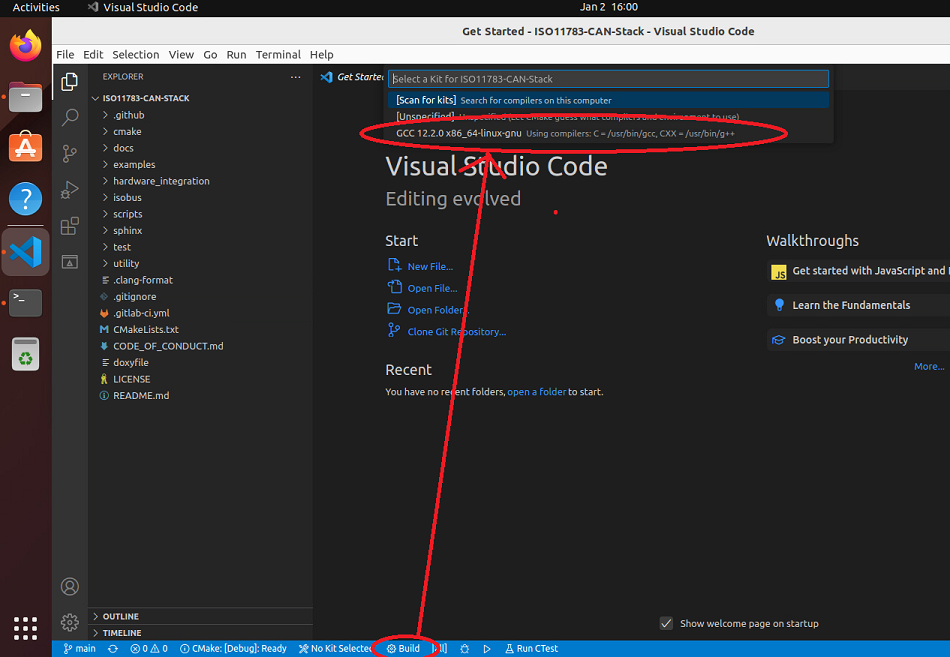
Task: Open README.md in the explorer
Action: tap(141, 396)
